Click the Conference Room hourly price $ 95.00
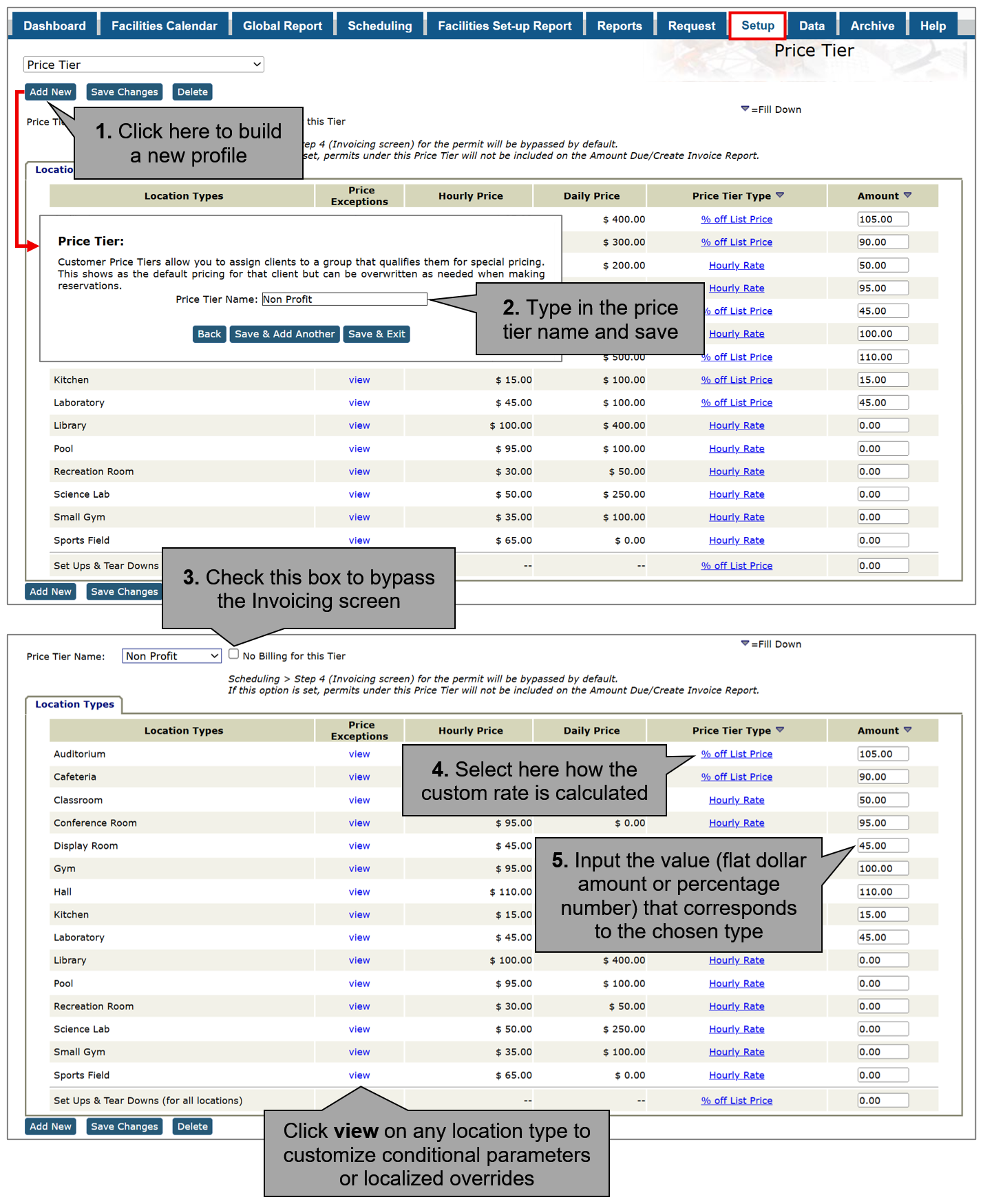 (x=514, y=823)
